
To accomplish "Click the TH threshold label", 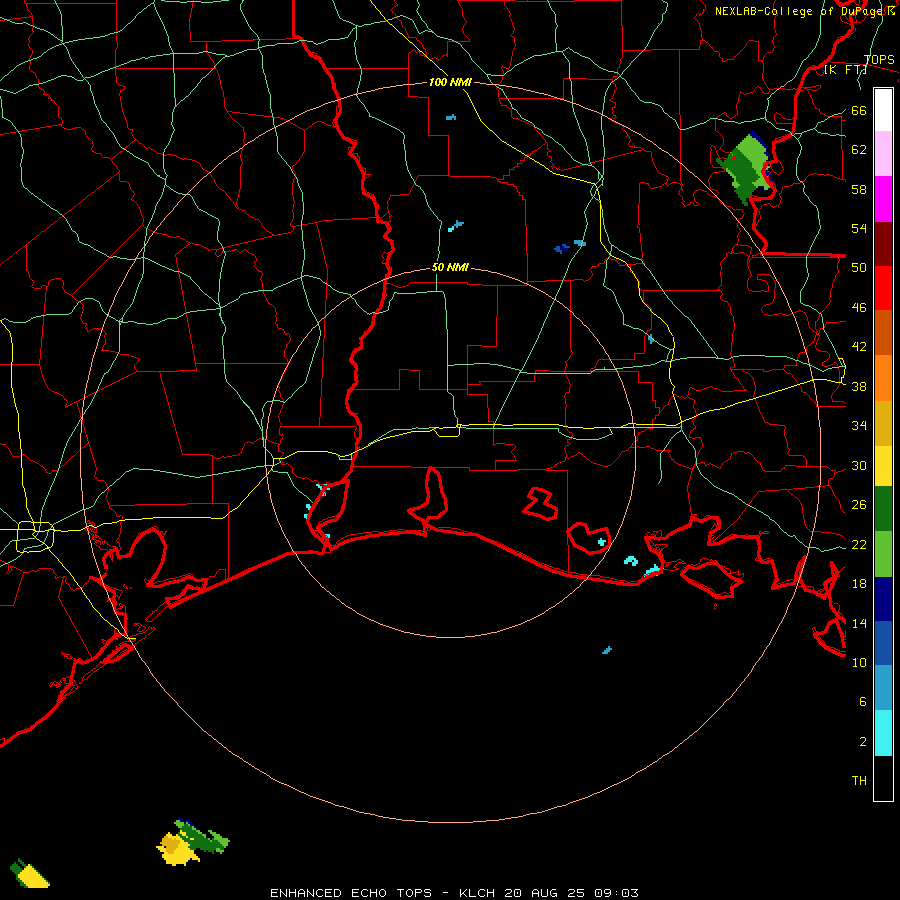I will click(859, 781).
